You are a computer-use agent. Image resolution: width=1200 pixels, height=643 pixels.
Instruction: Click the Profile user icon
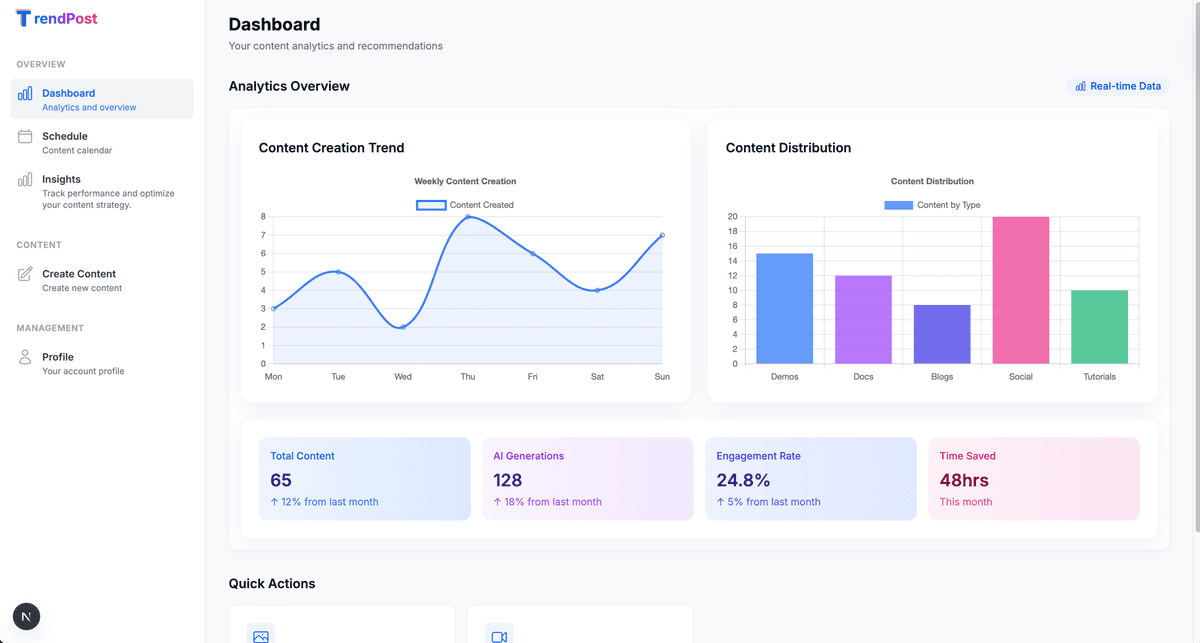(x=24, y=357)
